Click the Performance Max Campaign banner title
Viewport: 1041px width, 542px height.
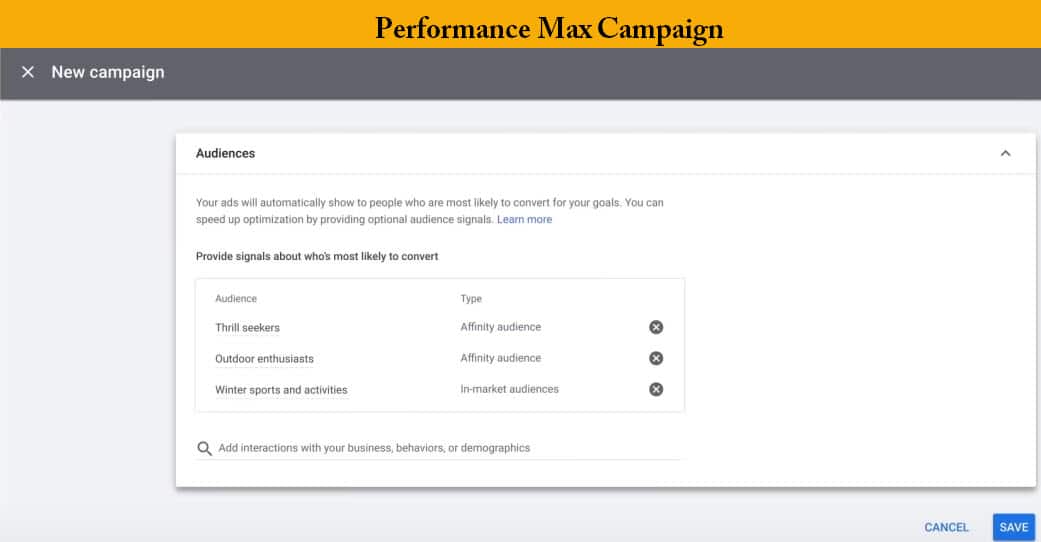point(549,29)
